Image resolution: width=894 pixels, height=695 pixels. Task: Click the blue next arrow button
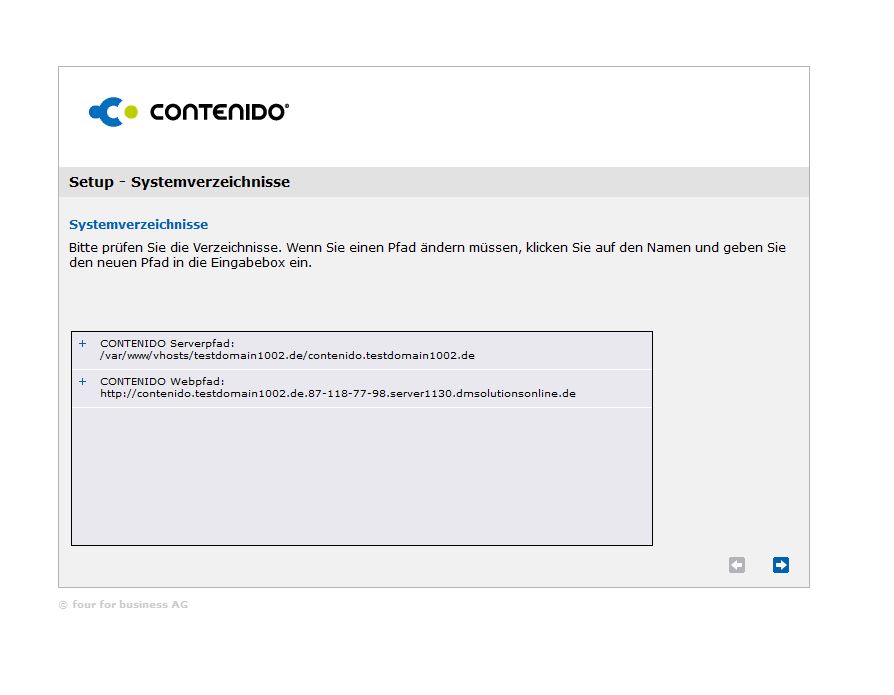[x=781, y=564]
